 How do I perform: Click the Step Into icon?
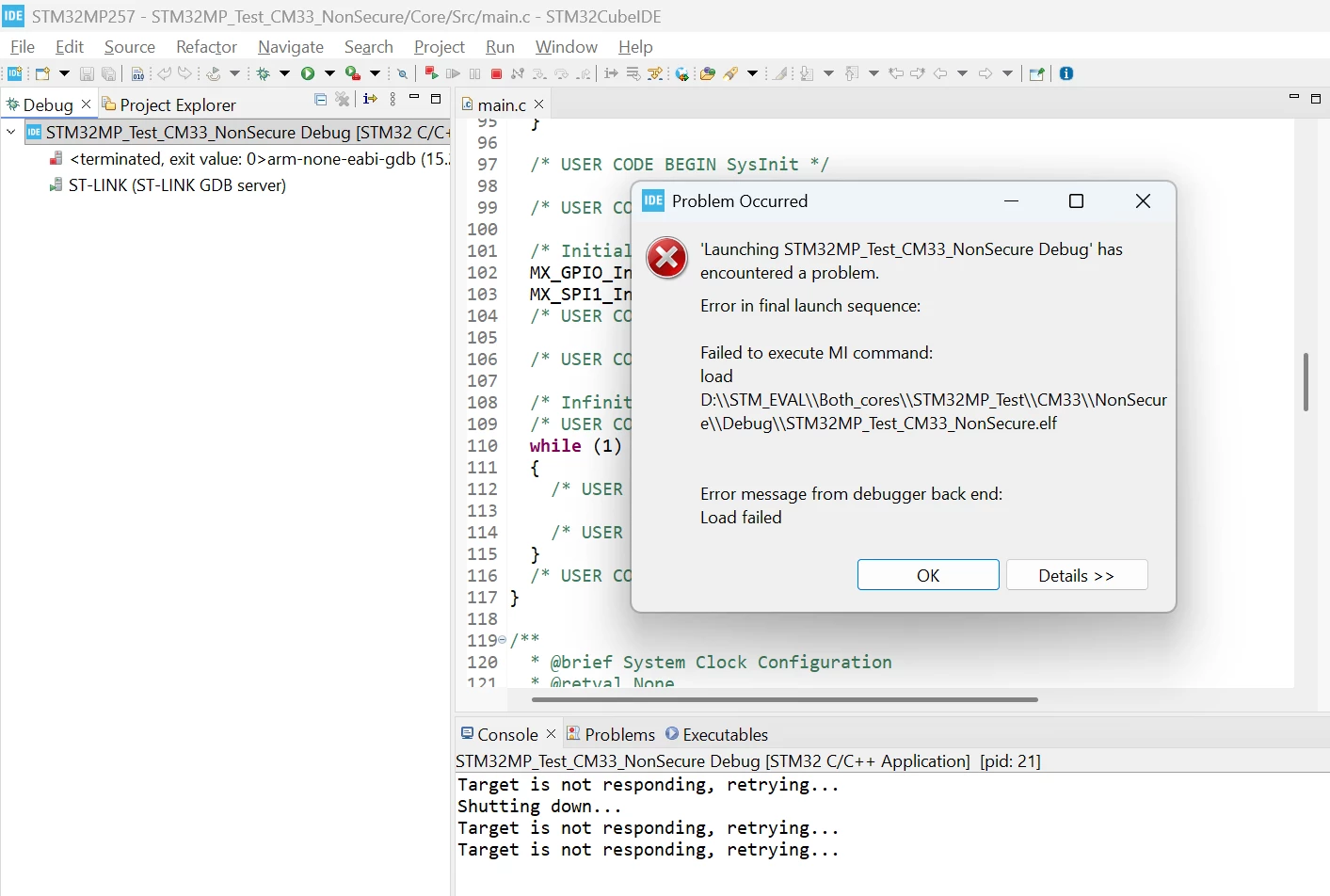[x=539, y=73]
